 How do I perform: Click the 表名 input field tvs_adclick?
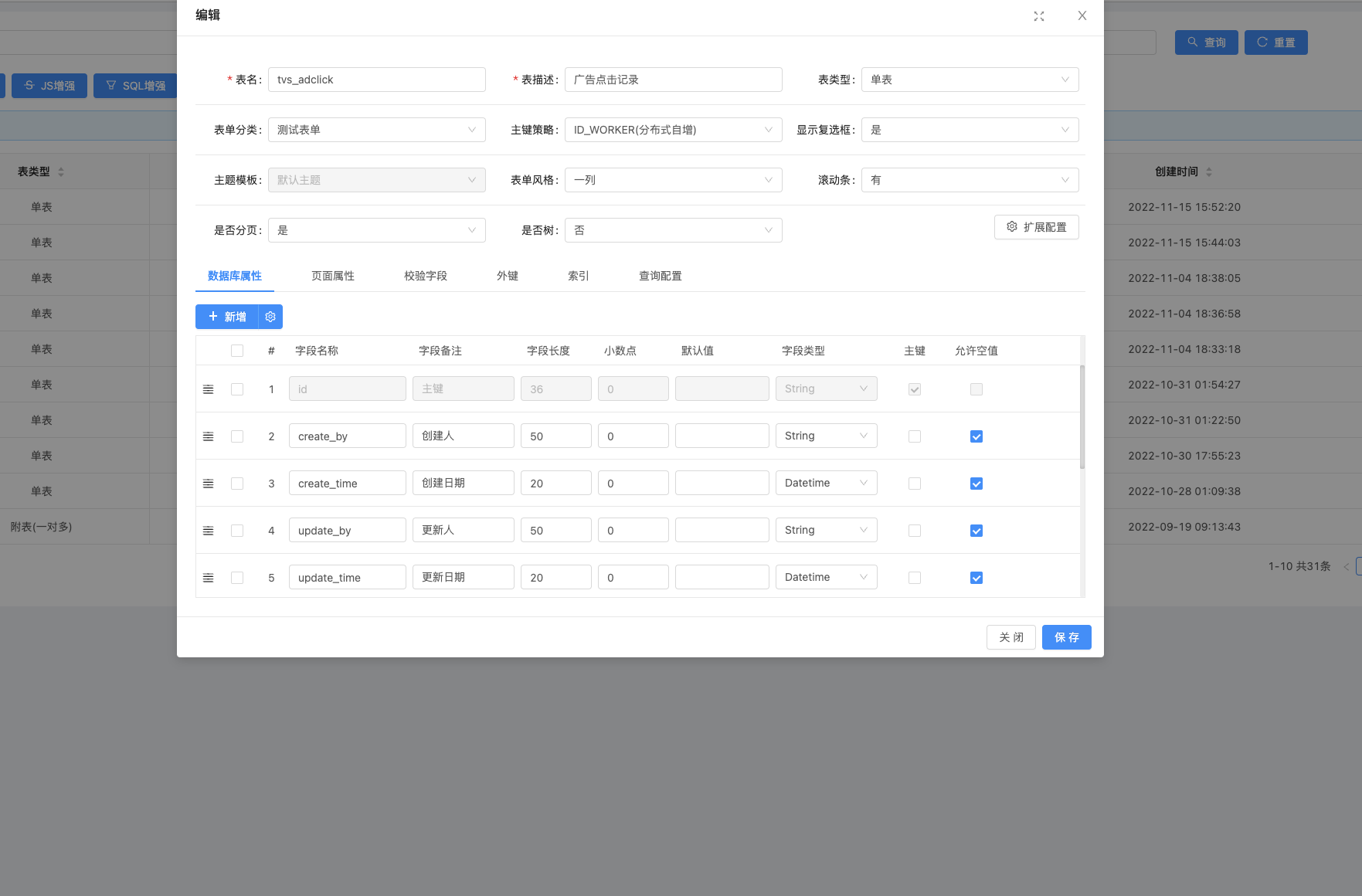point(377,80)
